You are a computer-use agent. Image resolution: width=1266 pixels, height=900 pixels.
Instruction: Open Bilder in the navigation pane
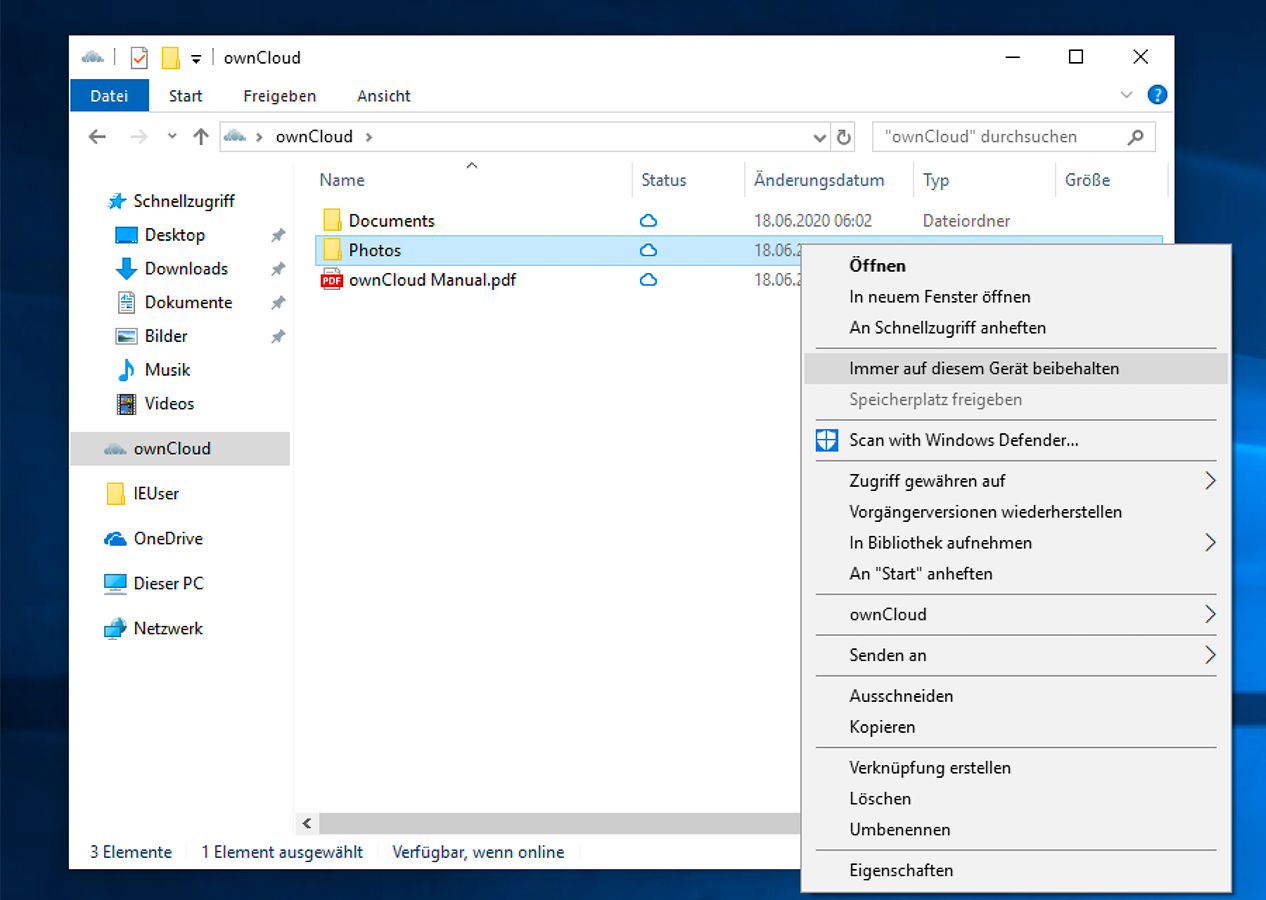coord(166,336)
